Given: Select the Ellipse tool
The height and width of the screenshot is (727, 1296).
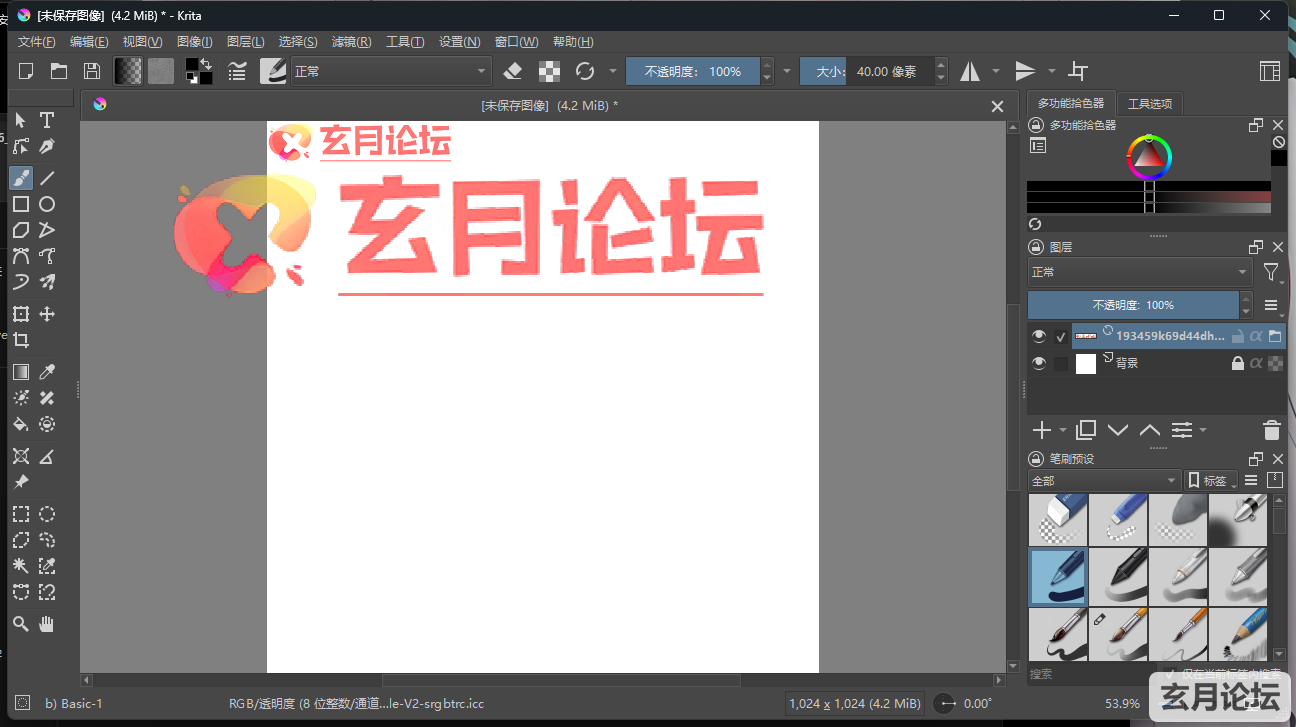Looking at the screenshot, I should [47, 204].
